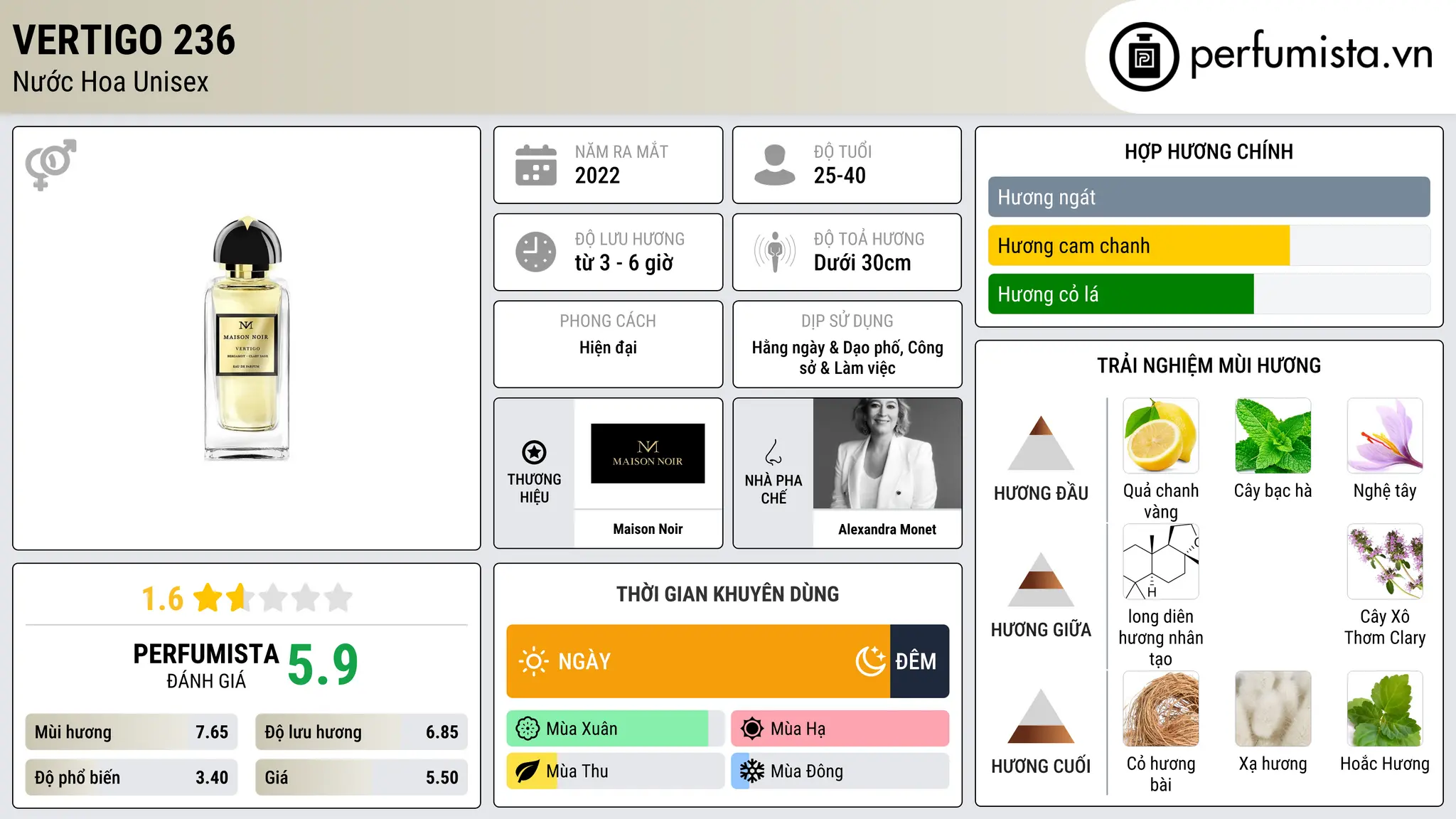1456x819 pixels.
Task: Click the projection value Dưới 30cm
Action: (x=862, y=263)
